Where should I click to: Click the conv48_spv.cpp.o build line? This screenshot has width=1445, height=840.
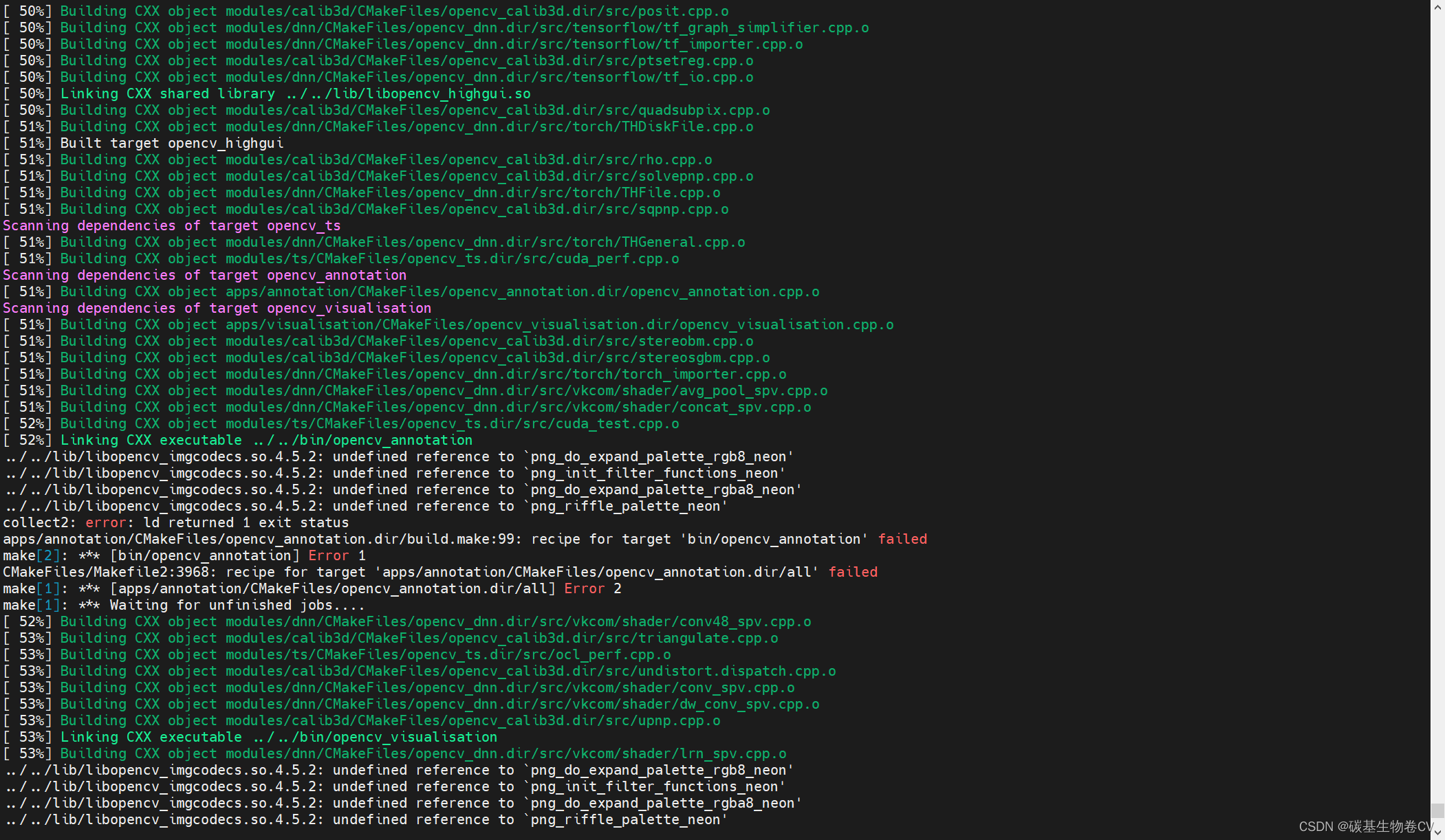click(407, 621)
